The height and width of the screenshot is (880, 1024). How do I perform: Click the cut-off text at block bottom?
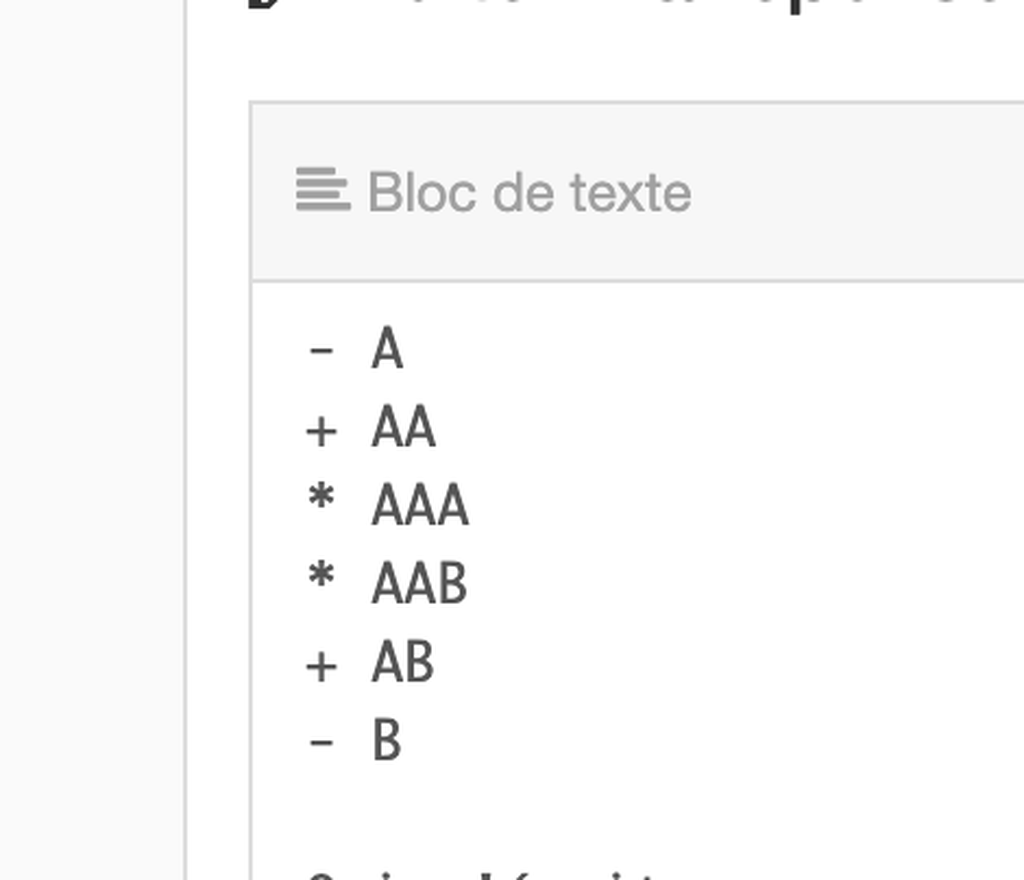pyautogui.click(x=483, y=873)
